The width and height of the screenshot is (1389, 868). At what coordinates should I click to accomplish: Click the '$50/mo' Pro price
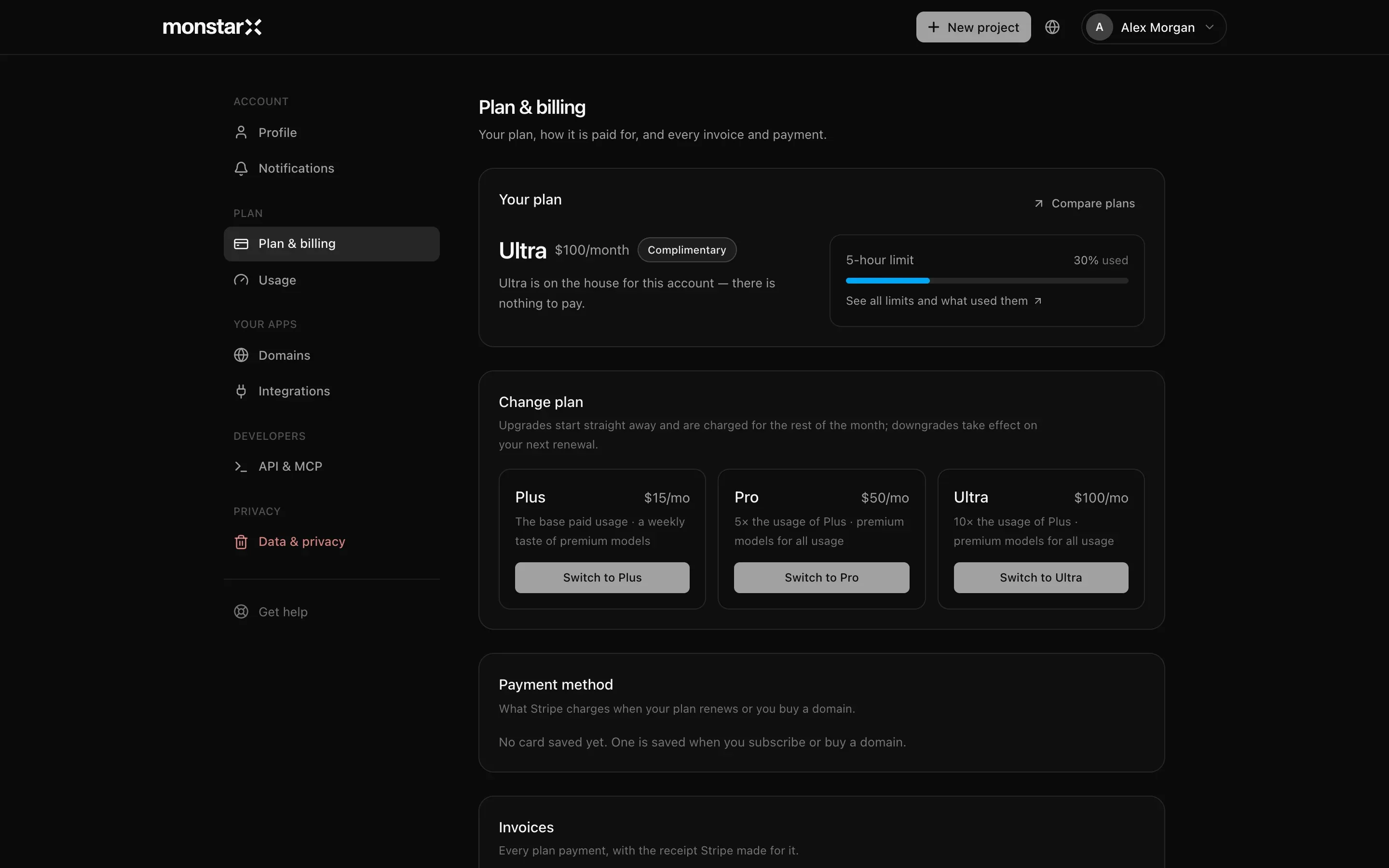click(885, 498)
